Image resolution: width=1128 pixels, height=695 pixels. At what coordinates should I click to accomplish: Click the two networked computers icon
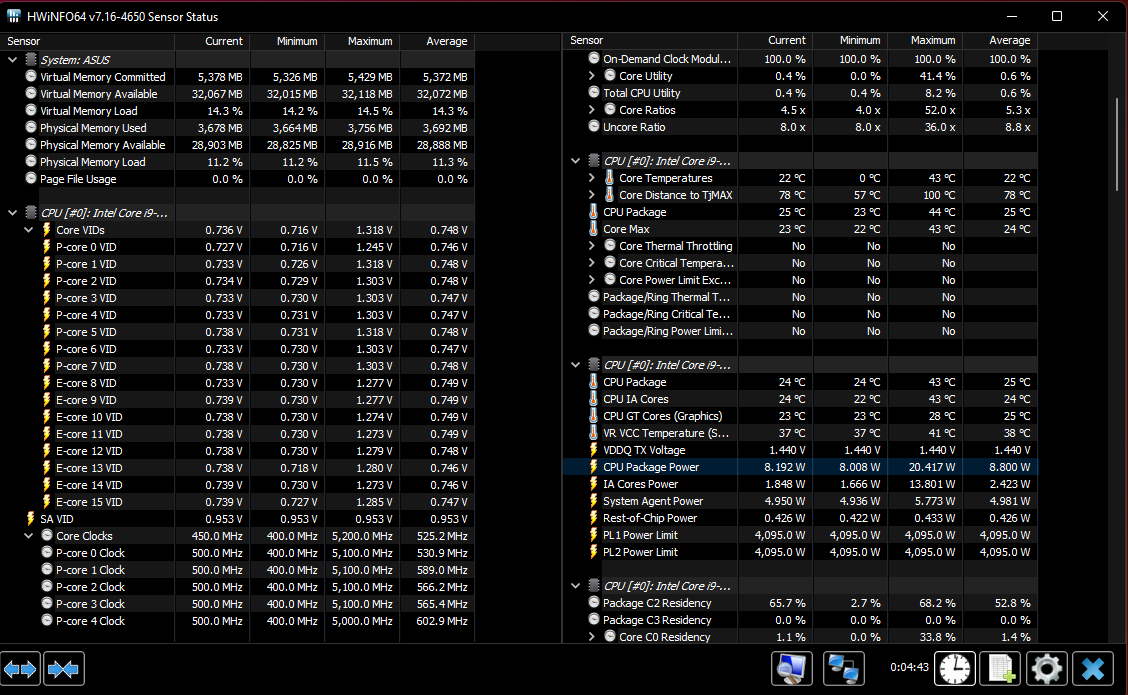point(844,669)
